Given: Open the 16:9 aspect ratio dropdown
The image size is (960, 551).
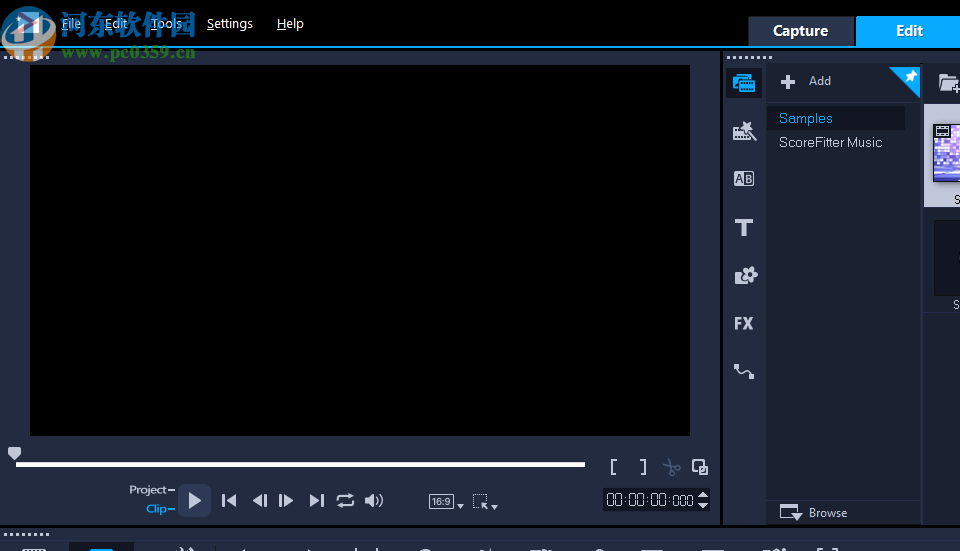Looking at the screenshot, I should point(446,502).
